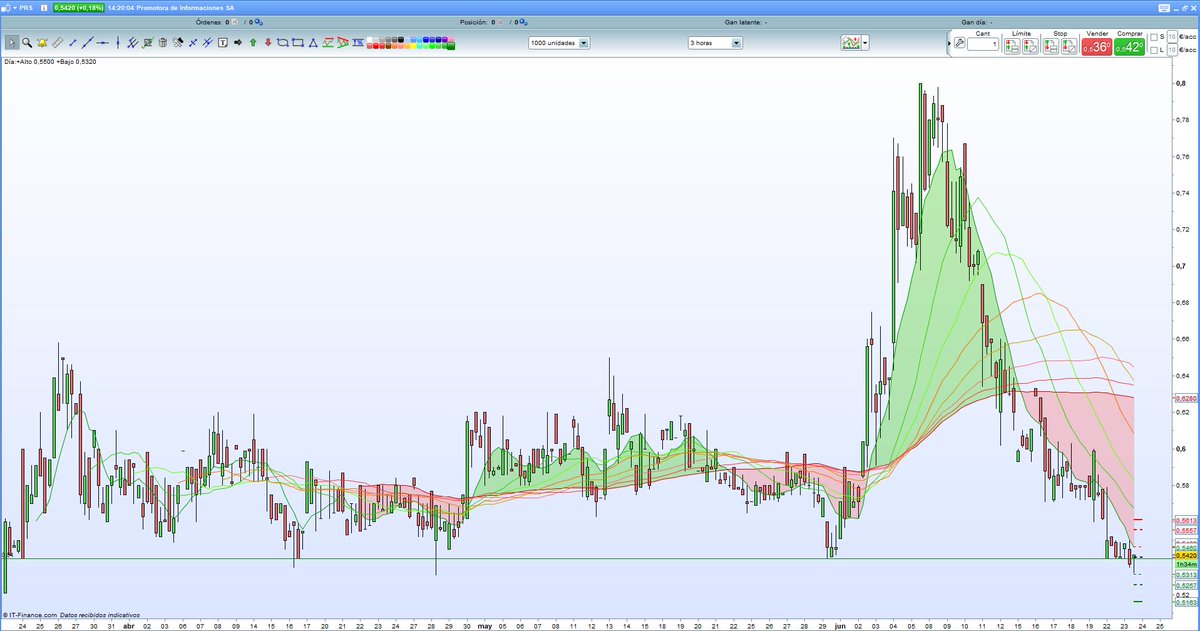
Task: Click inside the Cant quantity input field
Action: tap(983, 44)
